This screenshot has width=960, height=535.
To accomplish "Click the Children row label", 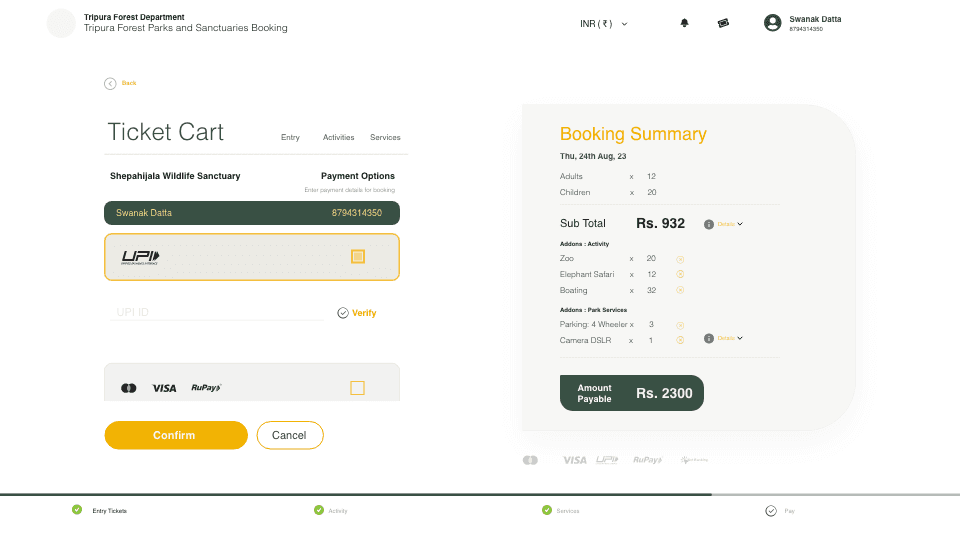I will [x=575, y=192].
